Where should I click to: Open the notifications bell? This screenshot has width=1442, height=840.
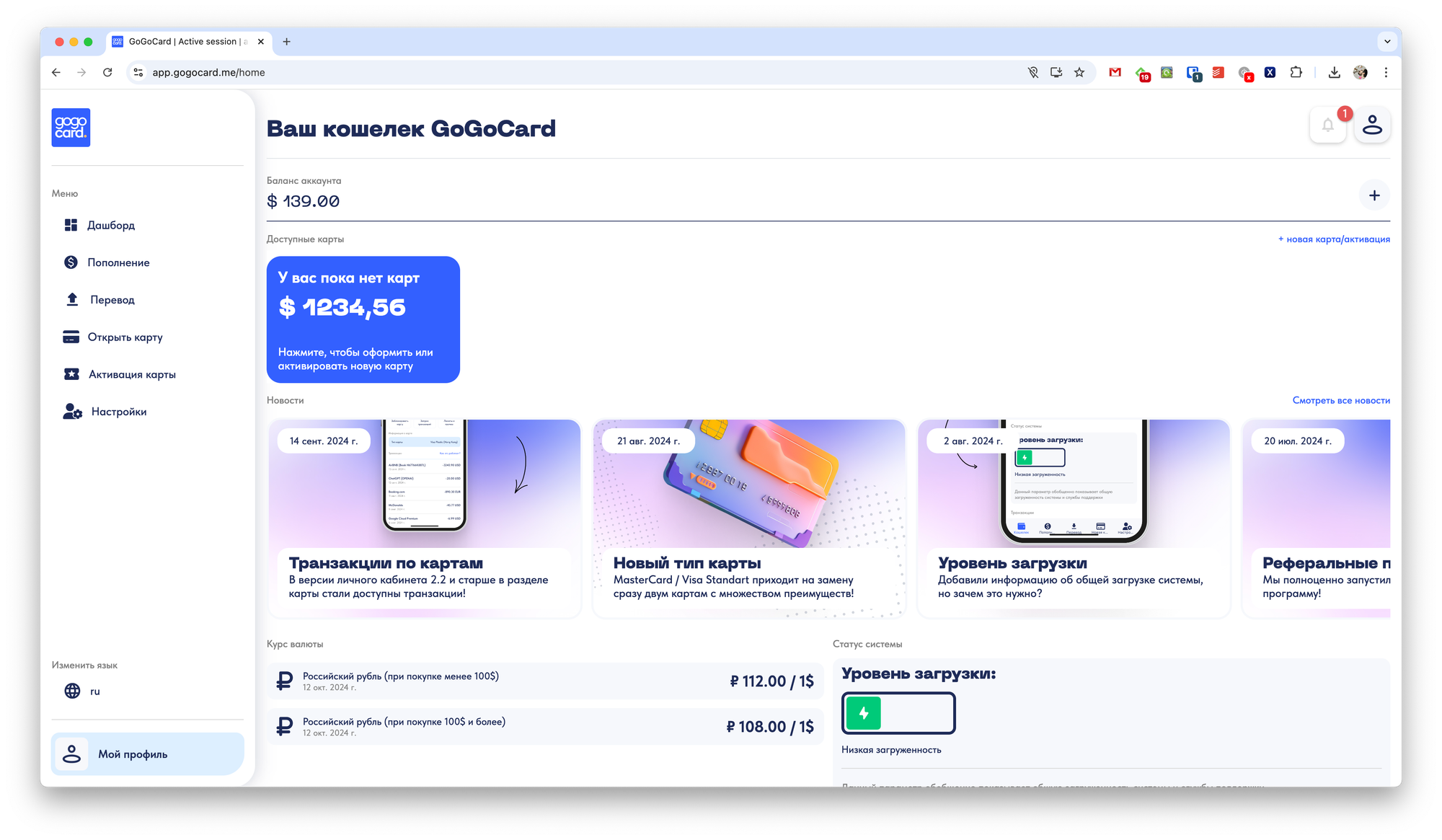(1327, 125)
